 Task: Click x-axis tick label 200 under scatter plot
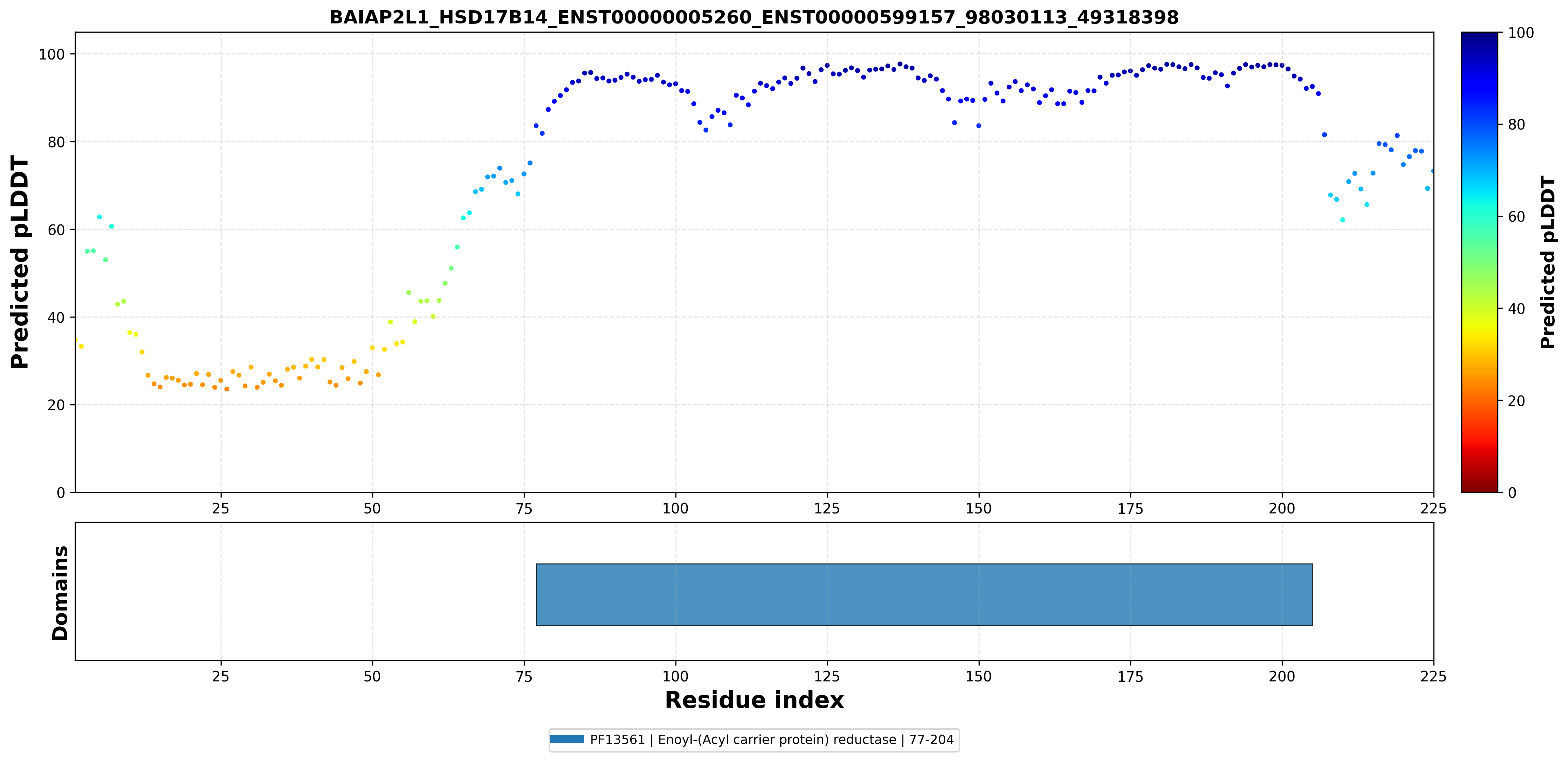click(x=1282, y=508)
